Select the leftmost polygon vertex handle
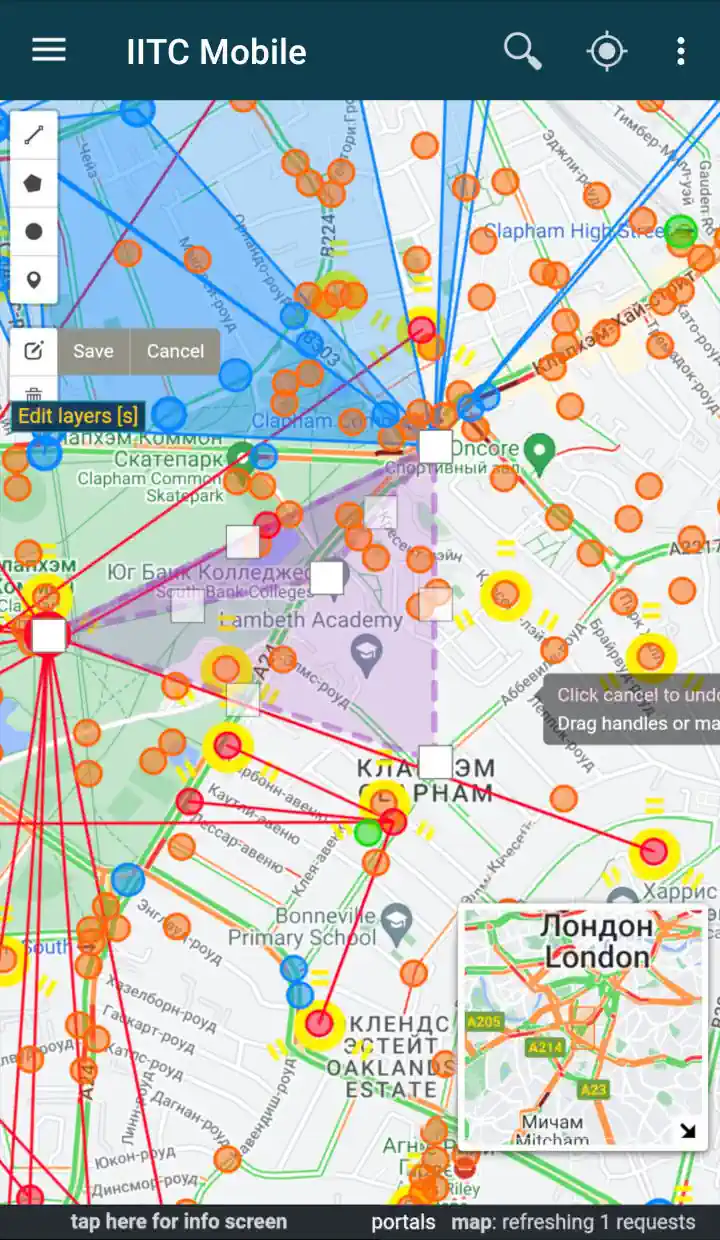This screenshot has height=1240, width=720. (48, 635)
